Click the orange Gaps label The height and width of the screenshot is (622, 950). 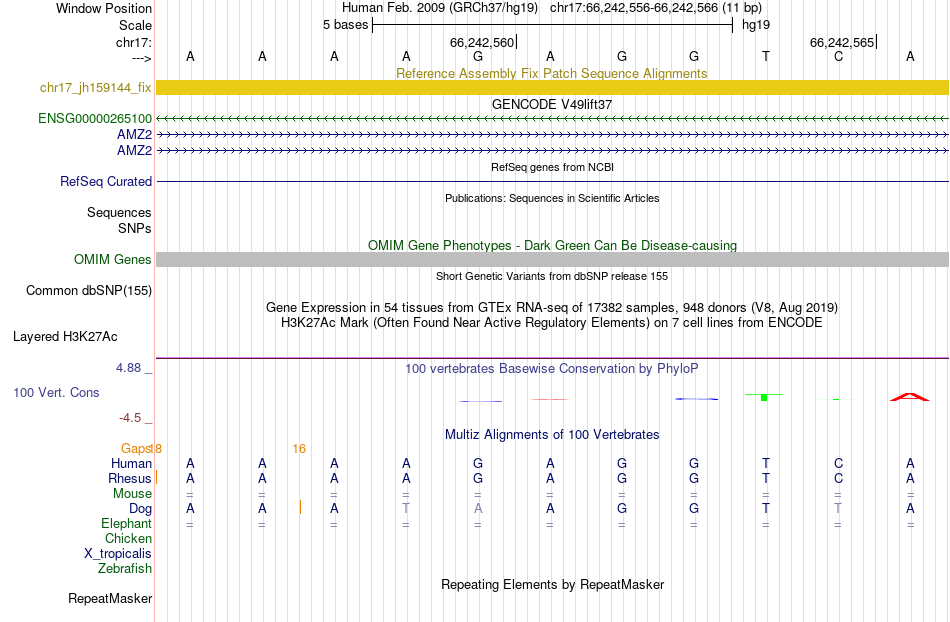point(136,449)
